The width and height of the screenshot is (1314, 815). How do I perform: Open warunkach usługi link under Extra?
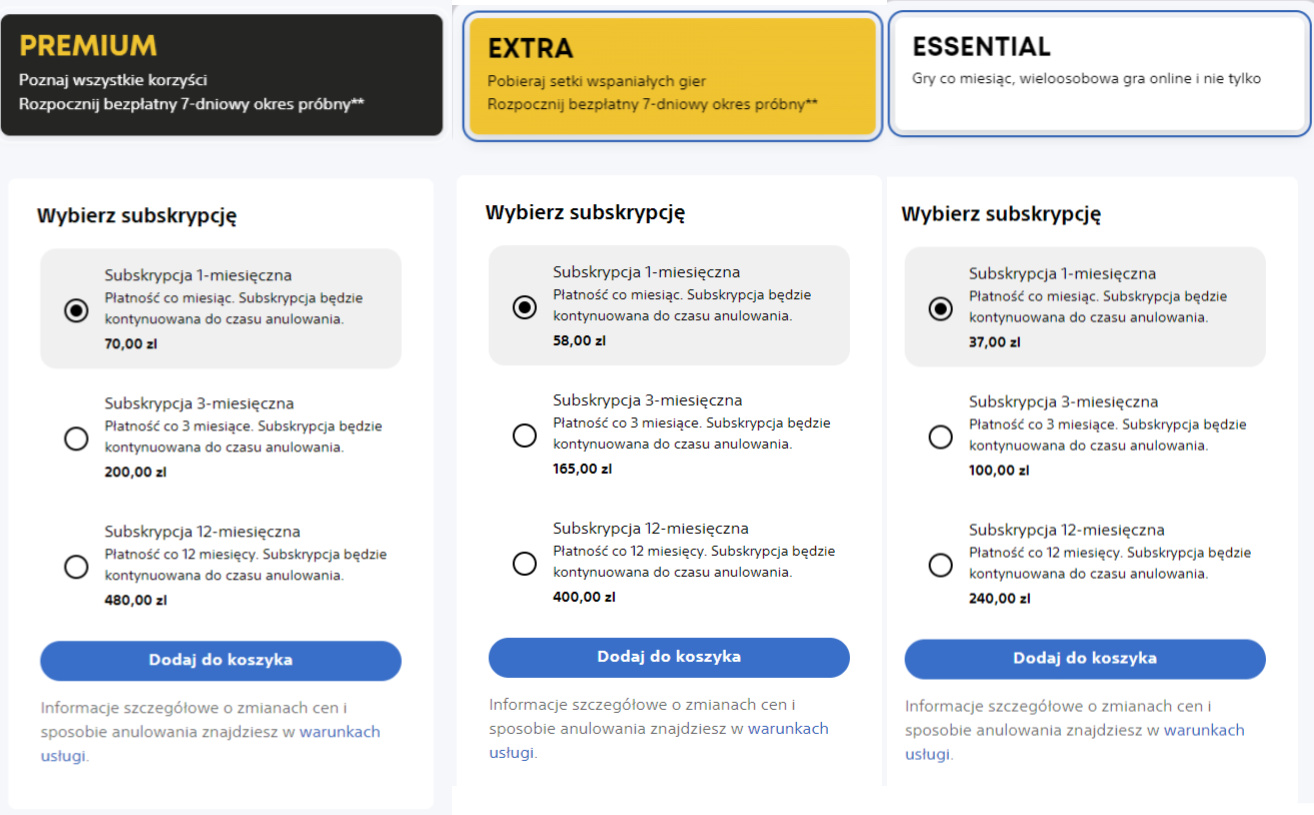788,729
